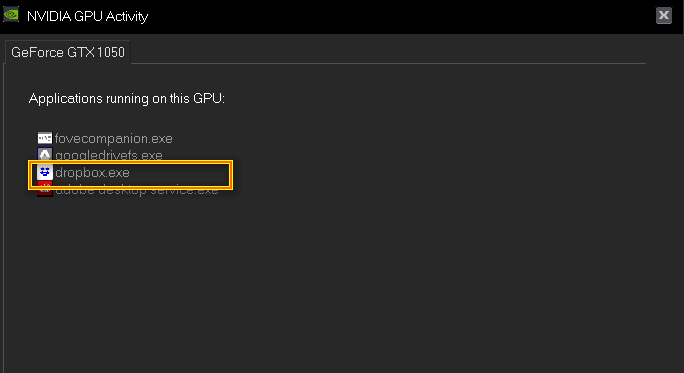The width and height of the screenshot is (684, 373).
Task: Click the red Adobe desktop service icon
Action: [44, 190]
